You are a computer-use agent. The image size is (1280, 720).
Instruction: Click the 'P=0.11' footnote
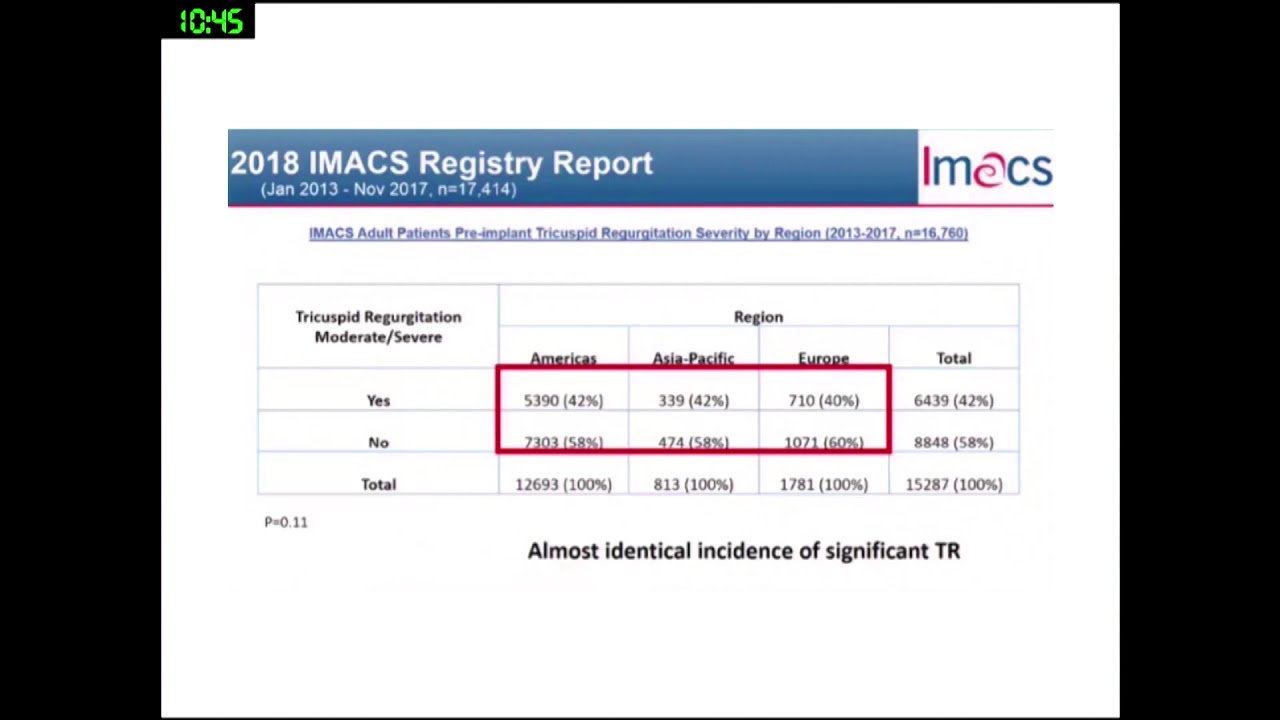click(286, 522)
